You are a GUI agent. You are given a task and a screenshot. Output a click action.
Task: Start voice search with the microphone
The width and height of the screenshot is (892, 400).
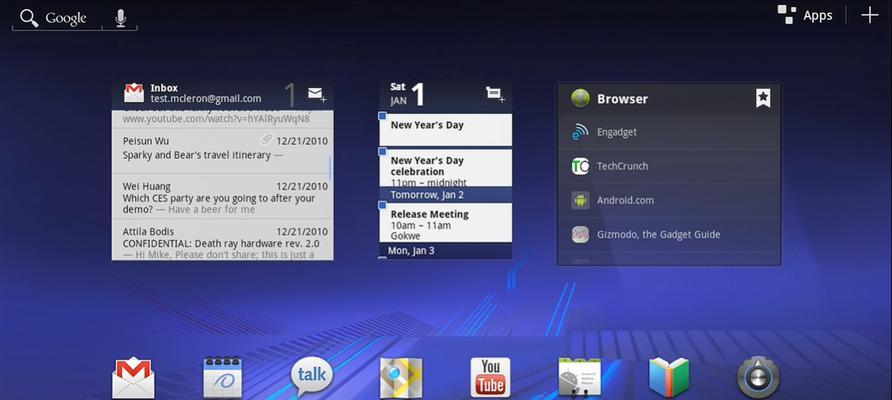120,18
